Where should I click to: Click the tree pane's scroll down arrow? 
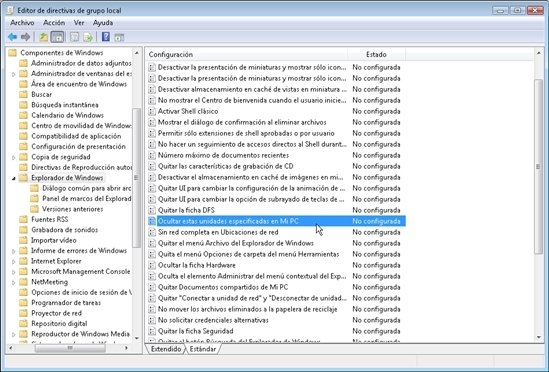(137, 338)
